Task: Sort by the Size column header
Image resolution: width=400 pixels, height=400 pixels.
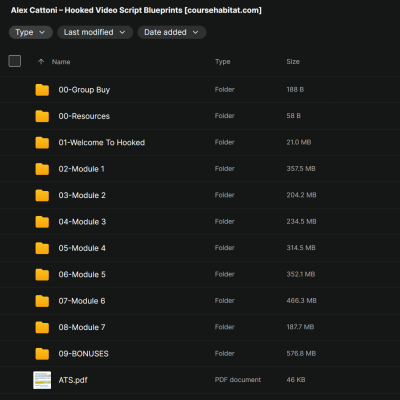Action: [293, 62]
